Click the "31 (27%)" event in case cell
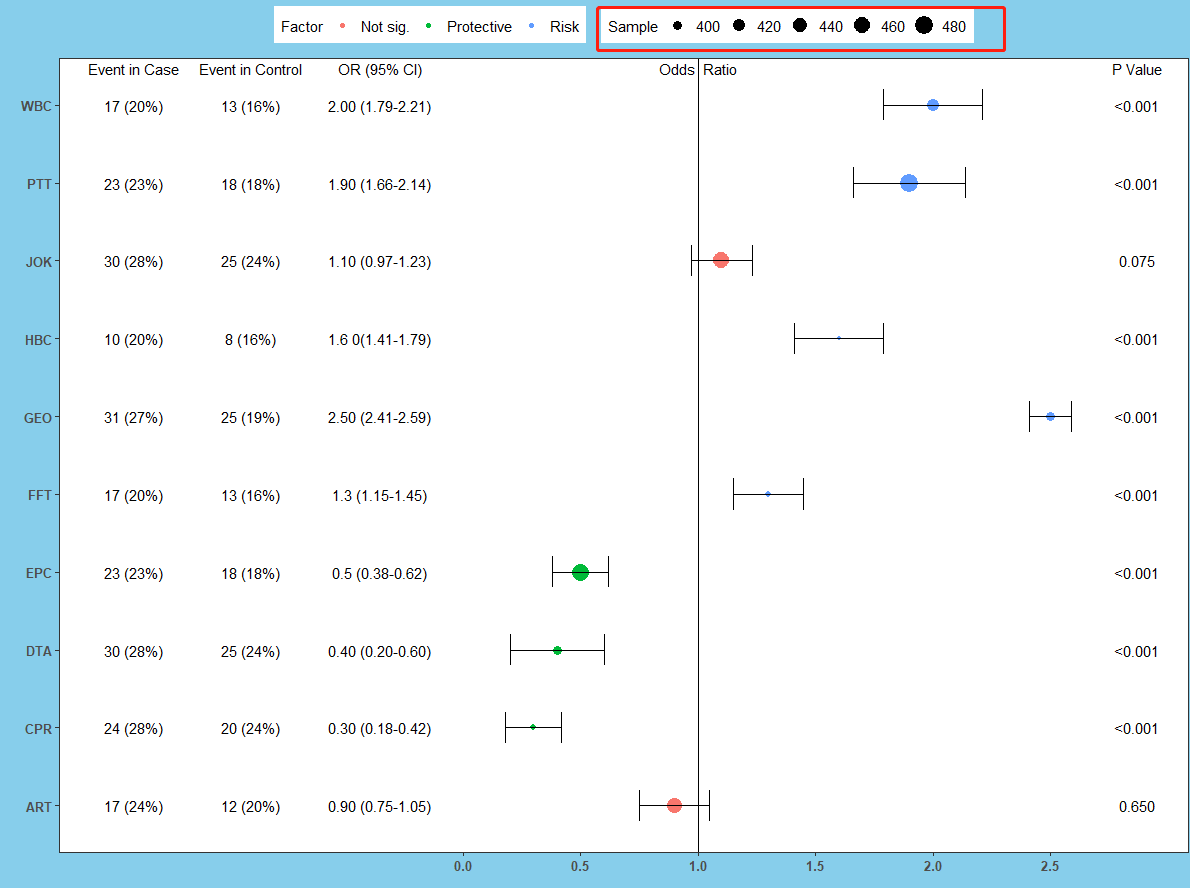This screenshot has height=888, width=1190. (134, 418)
